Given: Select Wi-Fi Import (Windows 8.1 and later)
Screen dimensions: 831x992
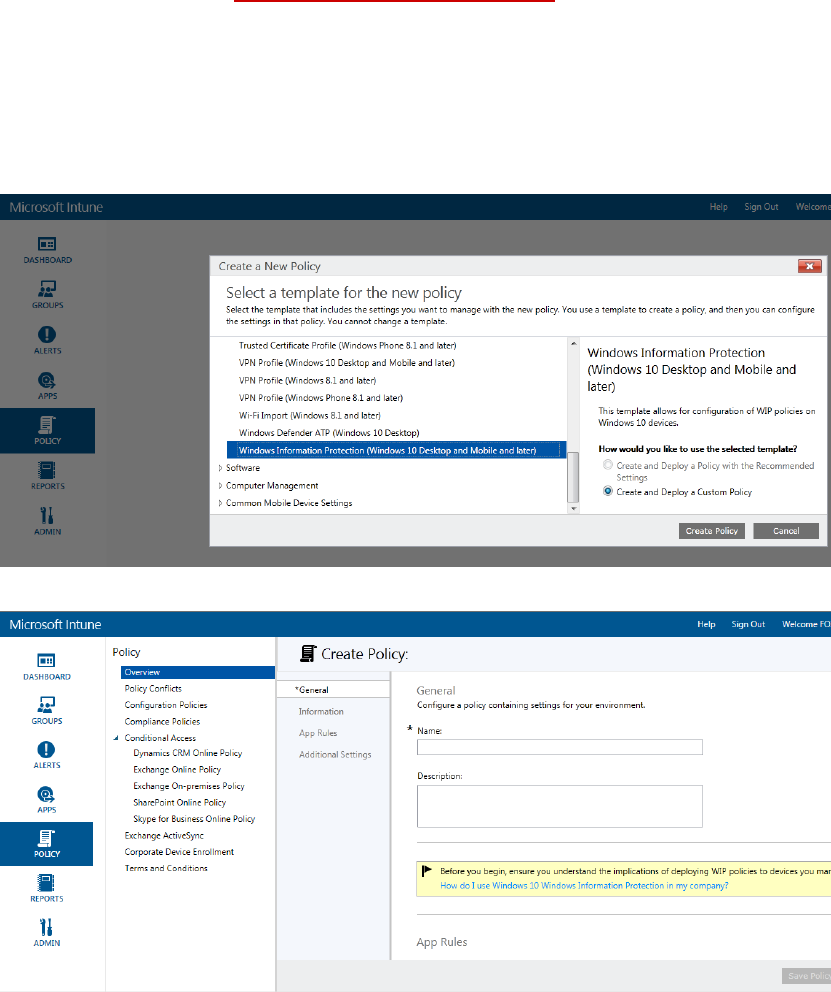Looking at the screenshot, I should point(310,416).
